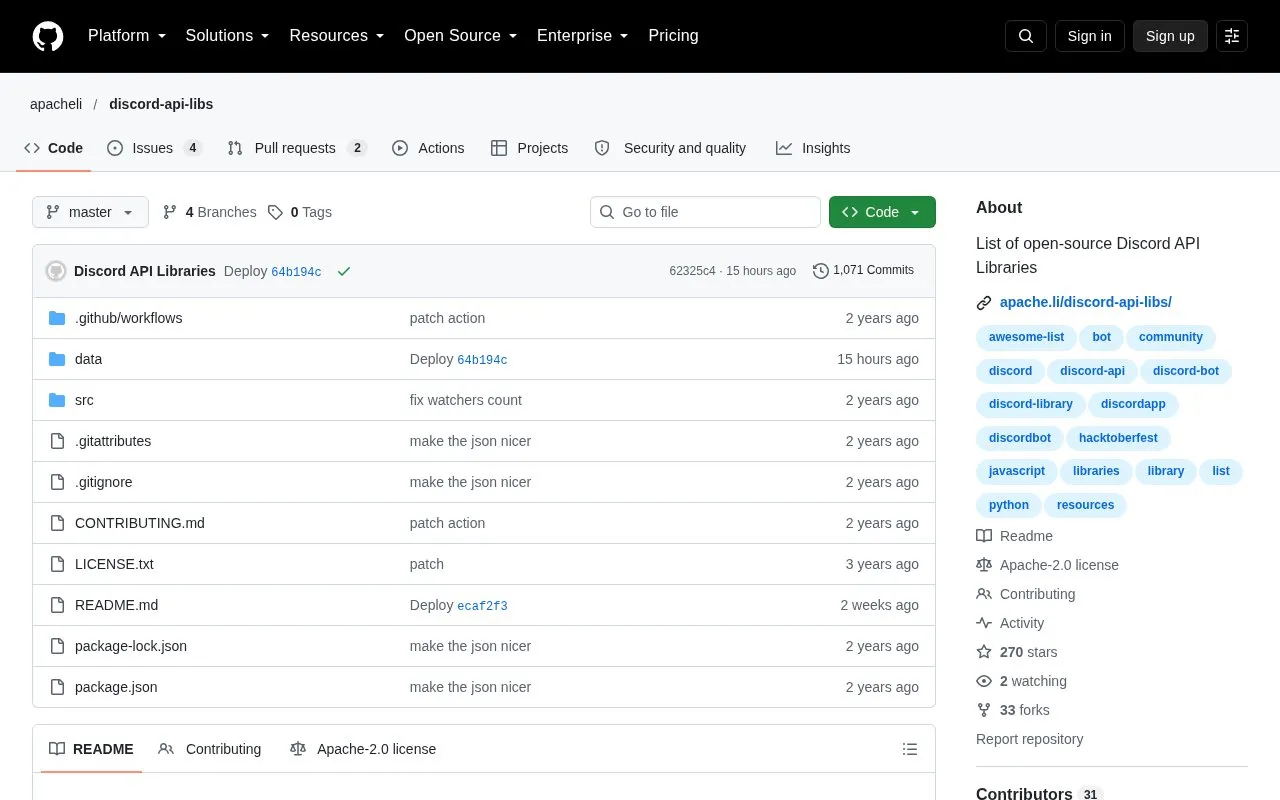Viewport: 1280px width, 800px height.
Task: Open the README outline list icon
Action: pos(910,749)
